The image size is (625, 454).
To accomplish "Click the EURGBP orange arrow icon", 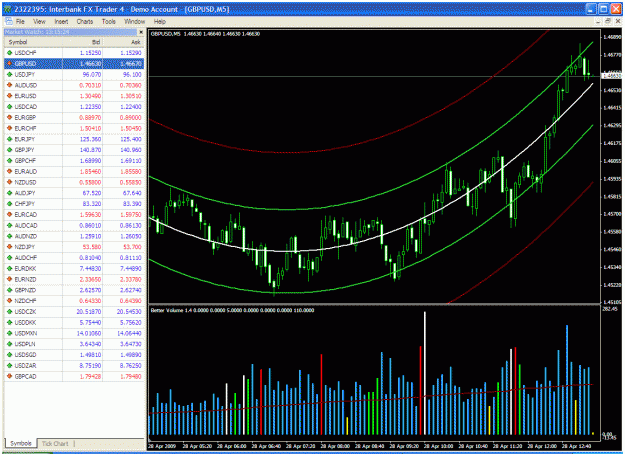I will [x=10, y=117].
